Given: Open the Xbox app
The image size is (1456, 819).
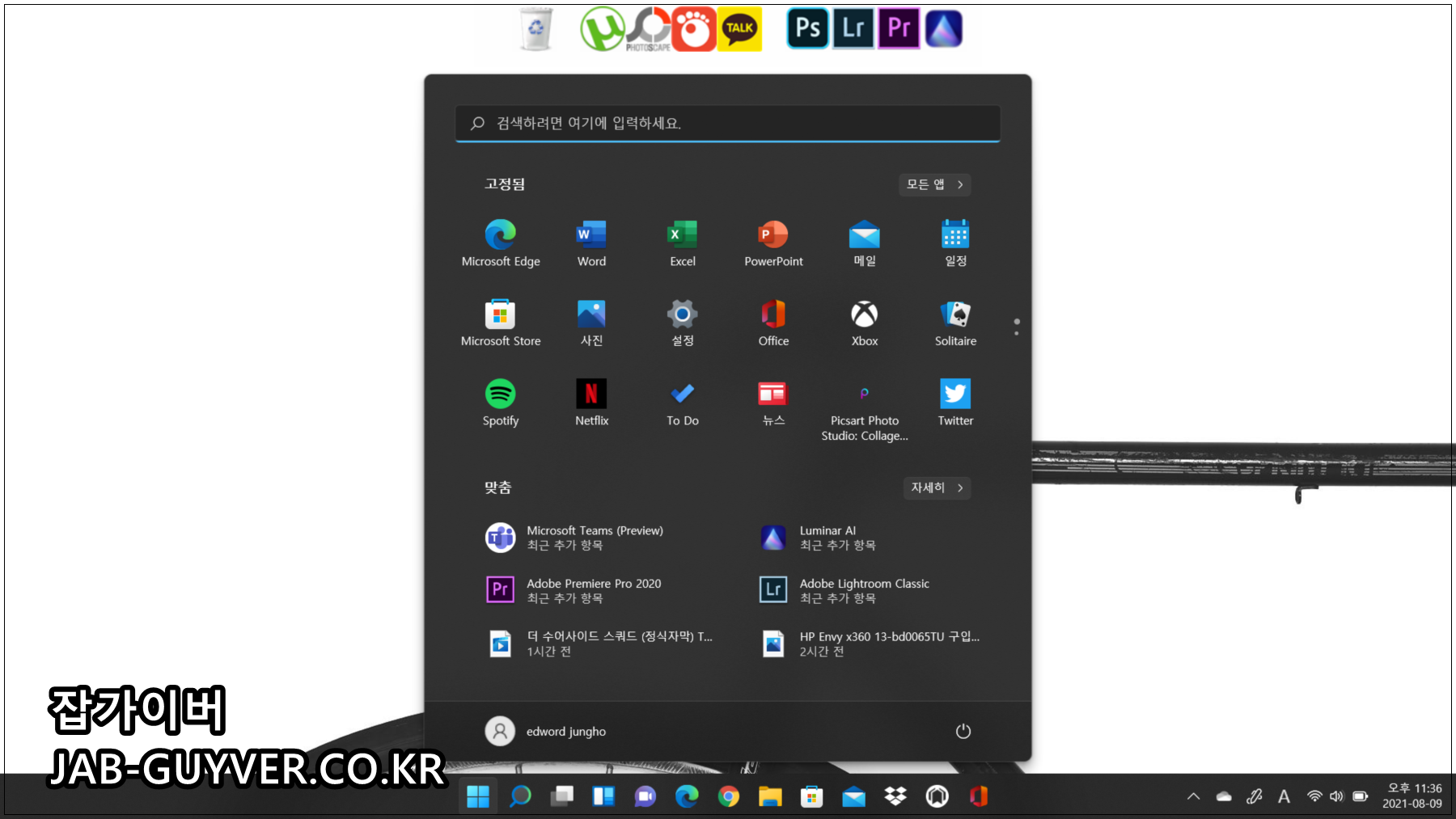Looking at the screenshot, I should 865,323.
